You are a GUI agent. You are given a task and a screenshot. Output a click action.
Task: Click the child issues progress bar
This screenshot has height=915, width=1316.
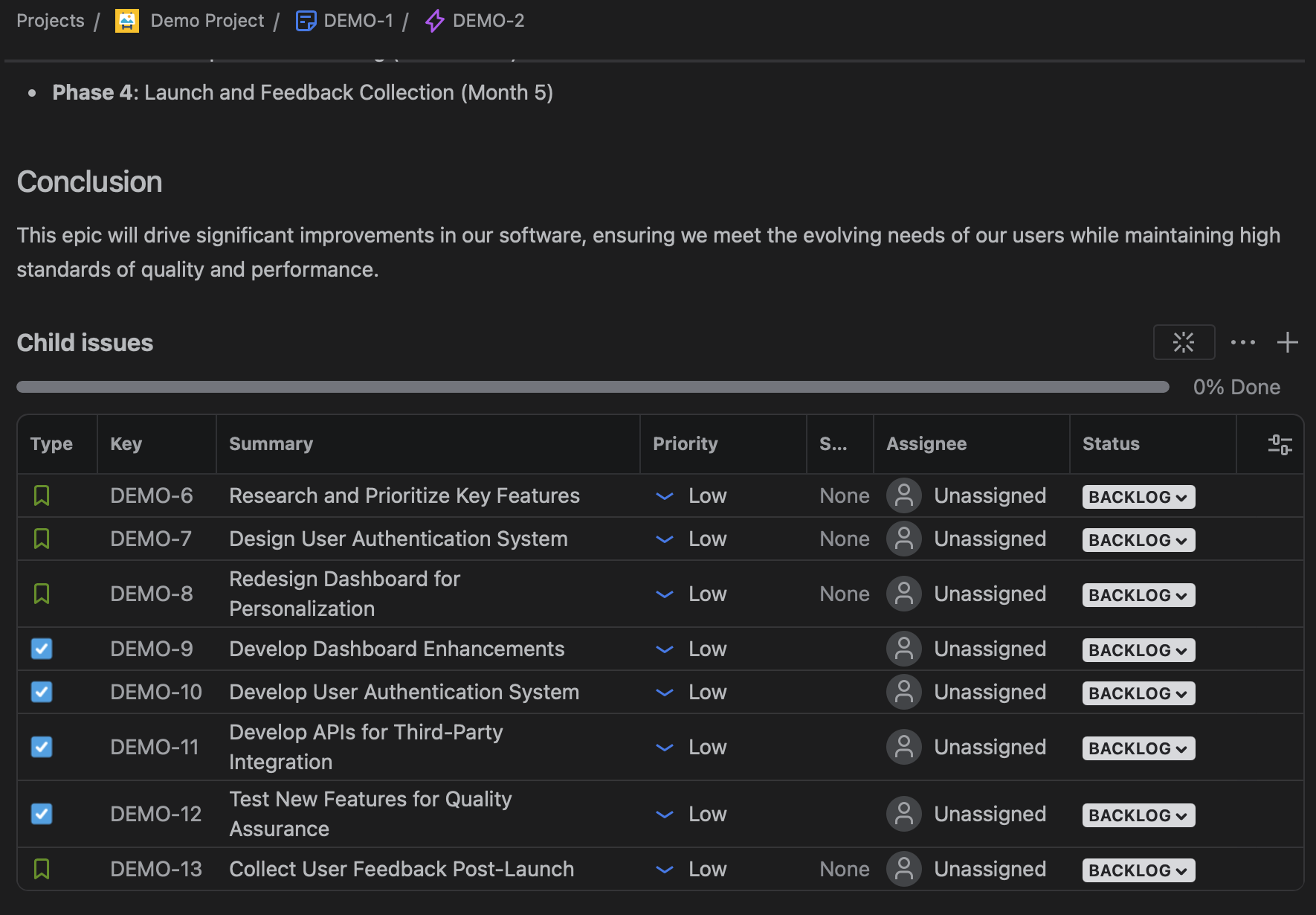click(x=593, y=387)
